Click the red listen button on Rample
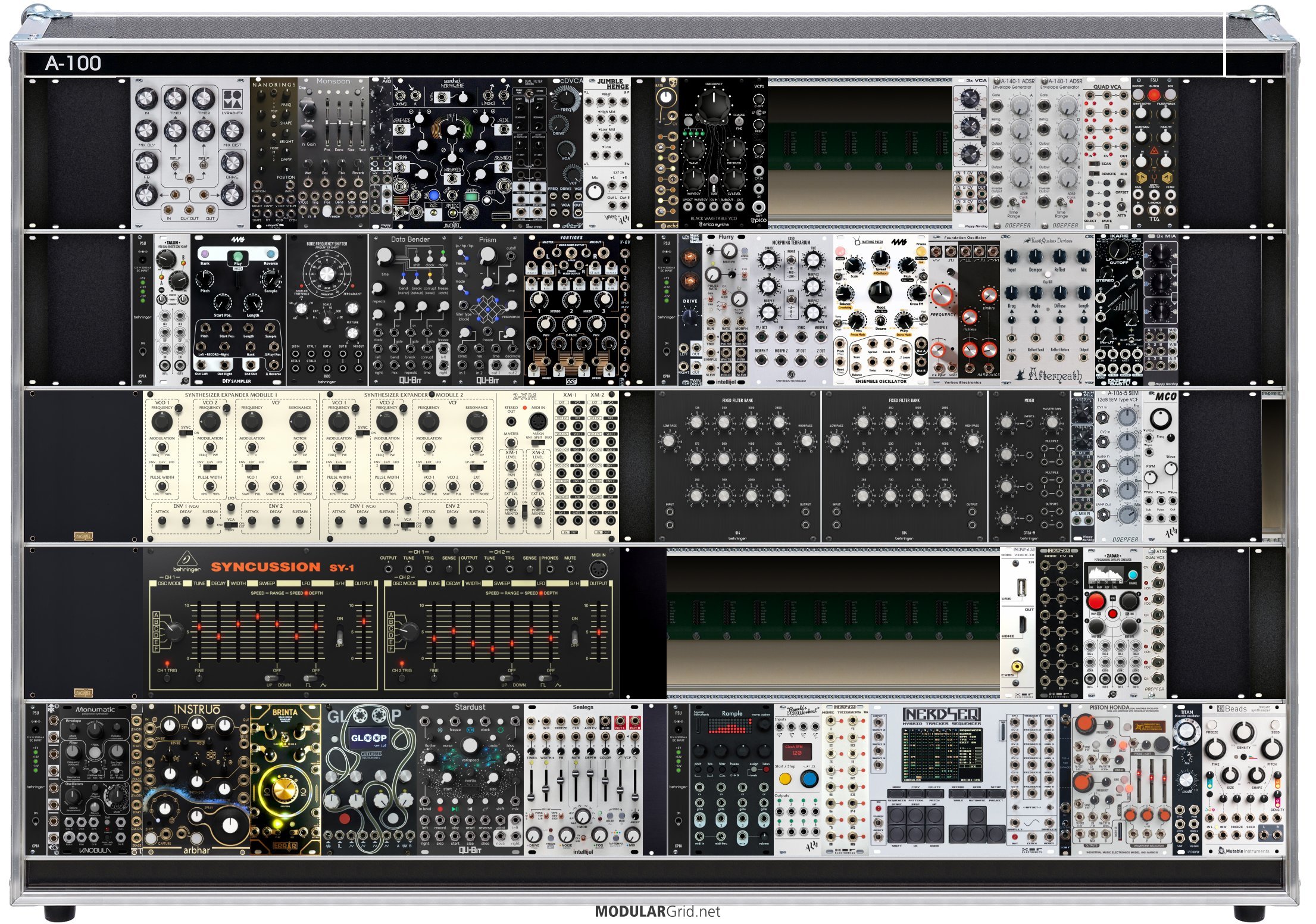Screen dimensions: 1316x924 point(766,769)
